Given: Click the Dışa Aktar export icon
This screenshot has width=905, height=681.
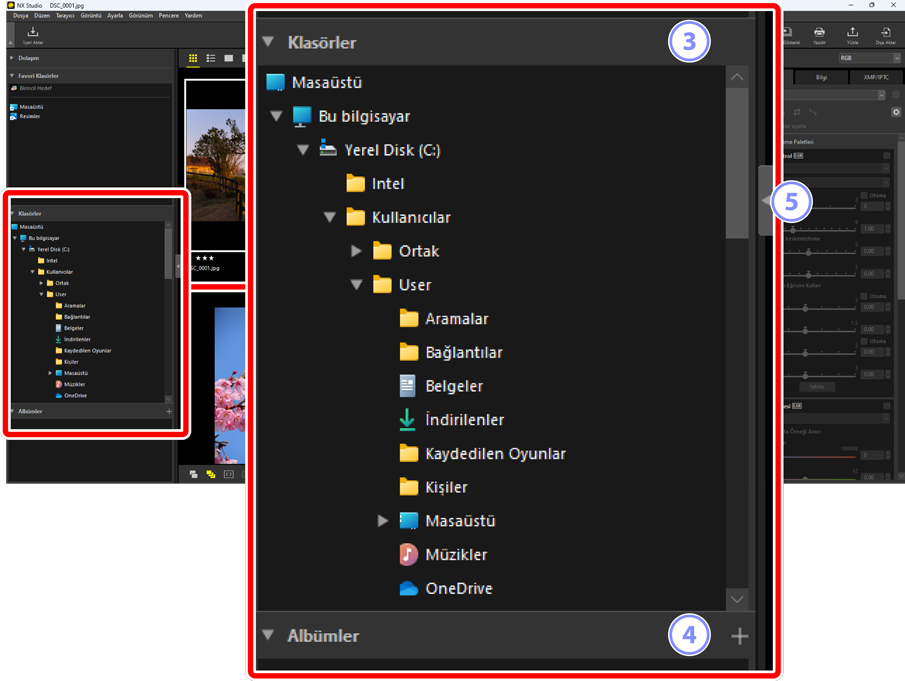Looking at the screenshot, I should 886,35.
